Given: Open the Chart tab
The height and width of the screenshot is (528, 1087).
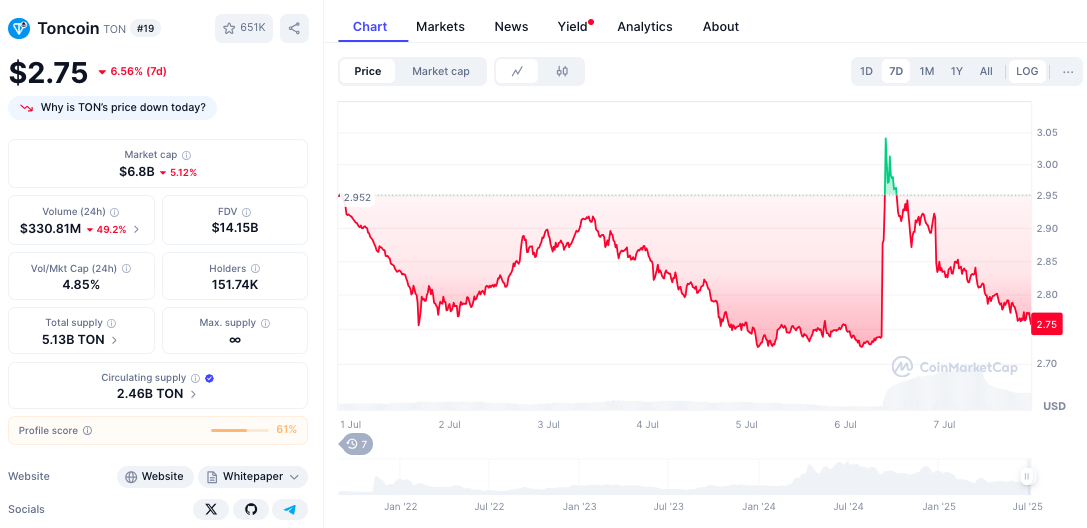Looking at the screenshot, I should 370,27.
